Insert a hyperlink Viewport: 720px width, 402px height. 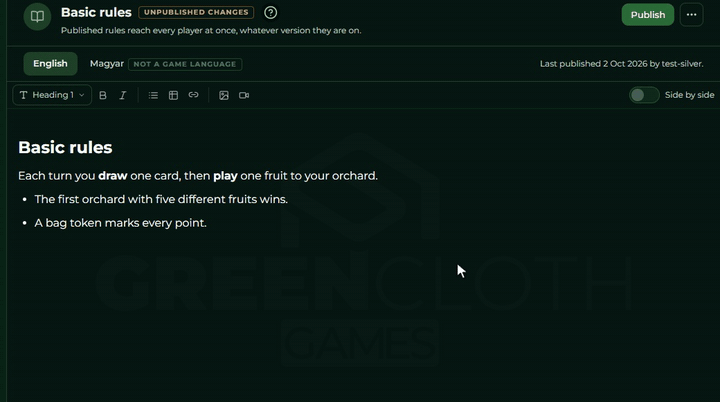click(193, 95)
